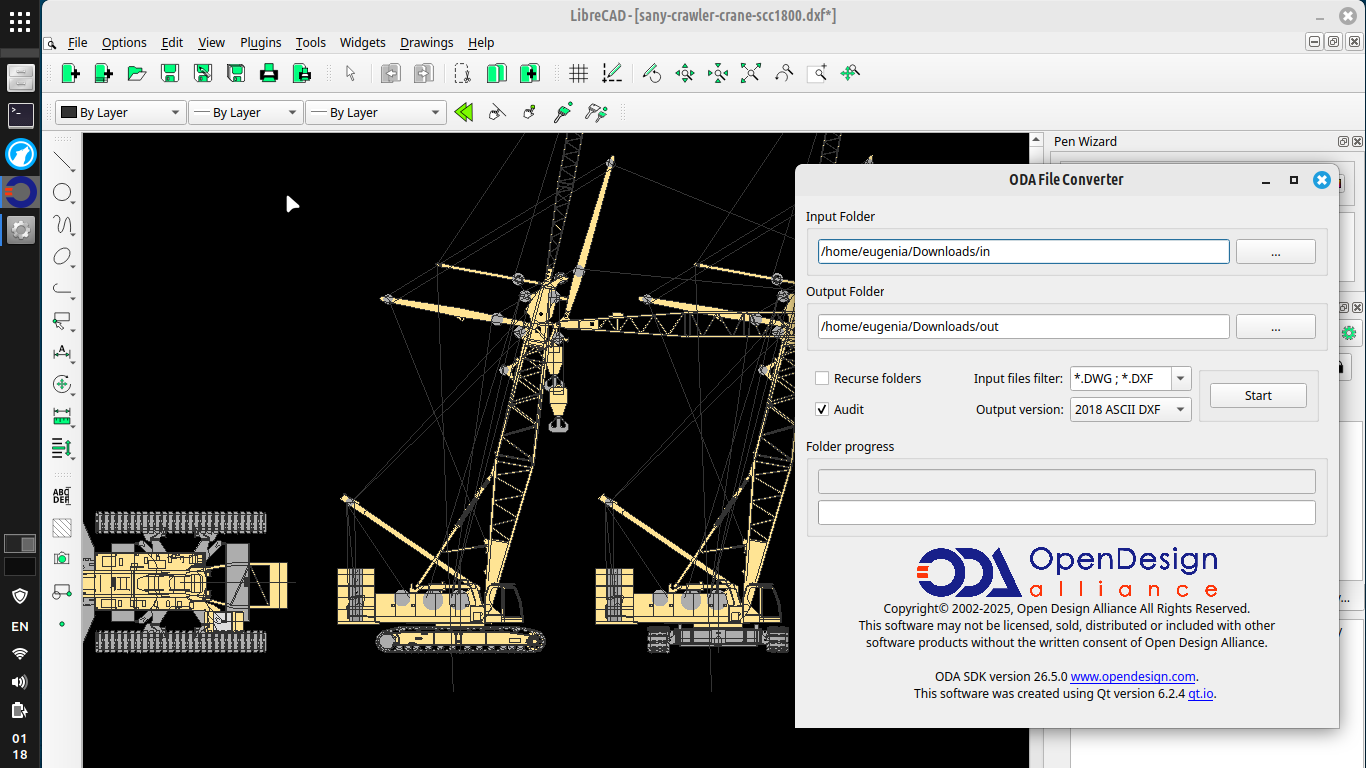Select the Hatch tool icon
Viewport: 1366px width, 768px height.
pos(62,527)
